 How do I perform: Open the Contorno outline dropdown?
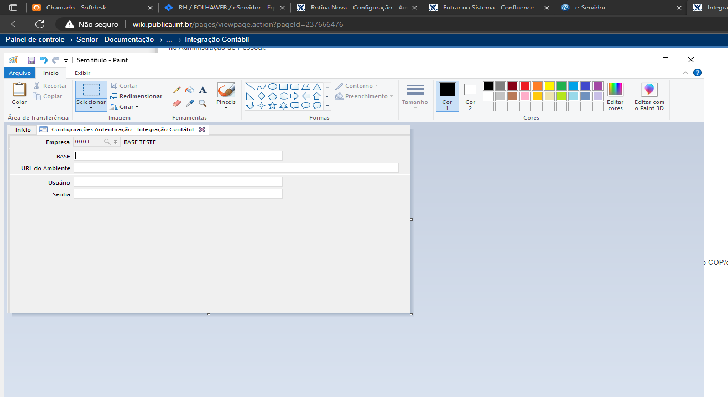357,86
